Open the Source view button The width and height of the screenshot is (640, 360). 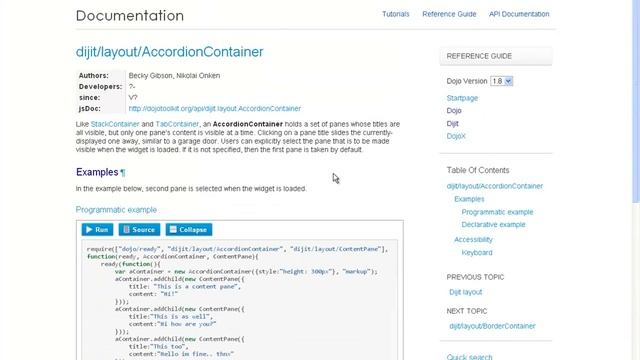pos(139,229)
